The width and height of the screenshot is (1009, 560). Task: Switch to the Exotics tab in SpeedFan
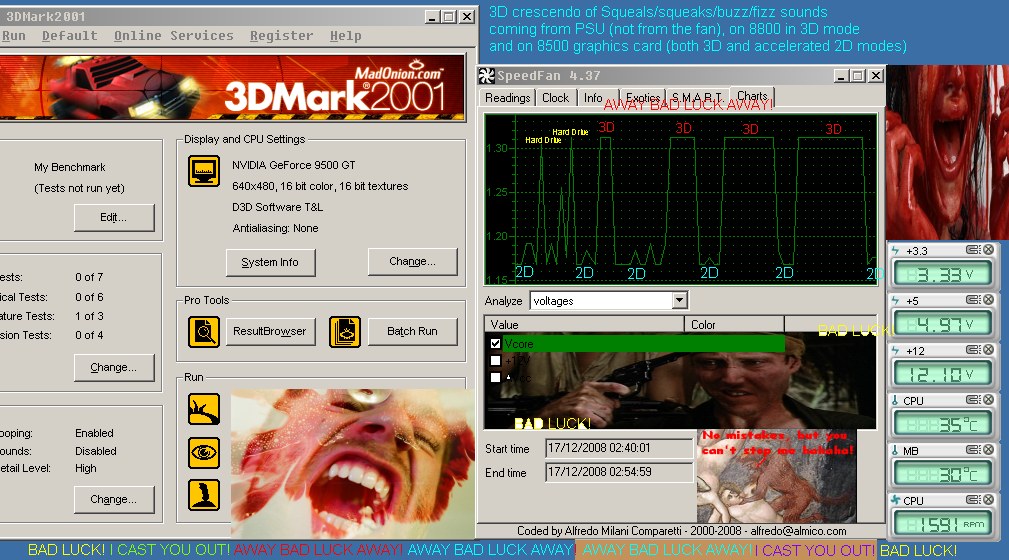tap(642, 98)
